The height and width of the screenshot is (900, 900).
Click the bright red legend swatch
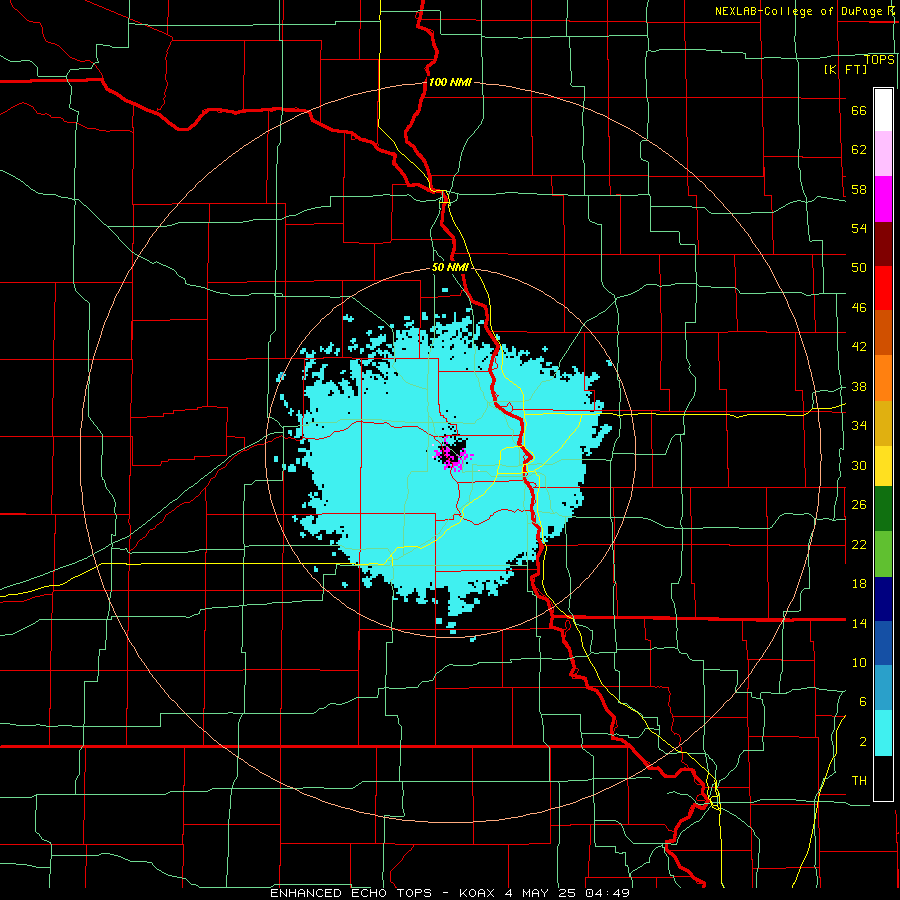[883, 288]
